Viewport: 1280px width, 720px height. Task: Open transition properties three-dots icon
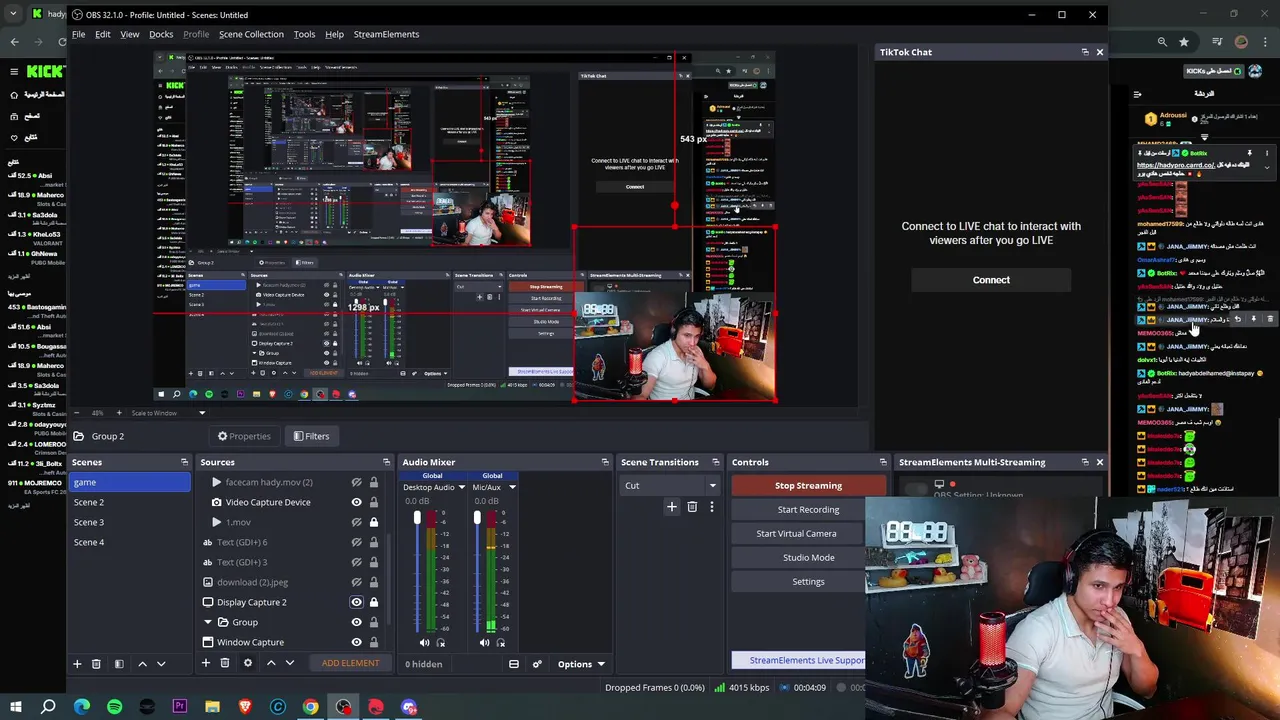[712, 507]
